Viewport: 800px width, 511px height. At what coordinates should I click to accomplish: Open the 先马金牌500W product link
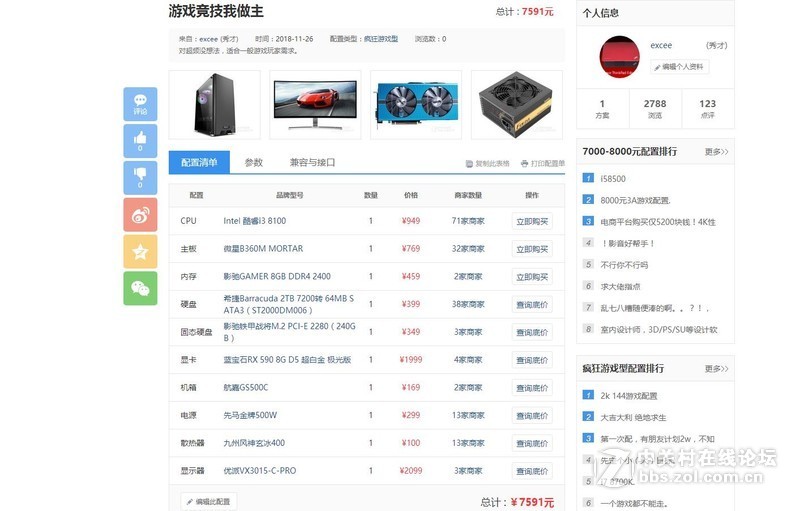tap(250, 415)
